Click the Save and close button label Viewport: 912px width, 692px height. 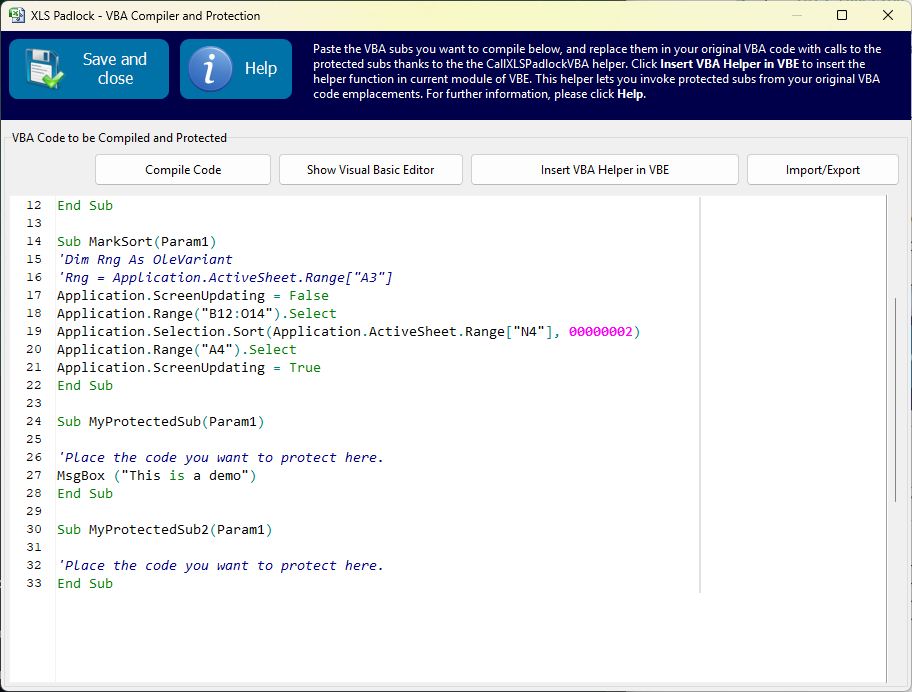[115, 69]
